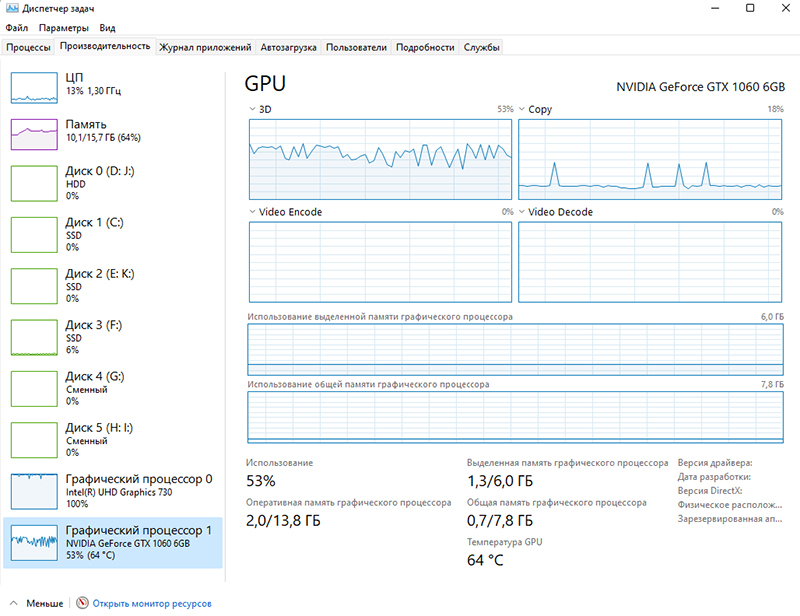Screen dimensions: 800x616
Task: Open Диск 0 (D: J:) performance entry
Action: click(113, 183)
